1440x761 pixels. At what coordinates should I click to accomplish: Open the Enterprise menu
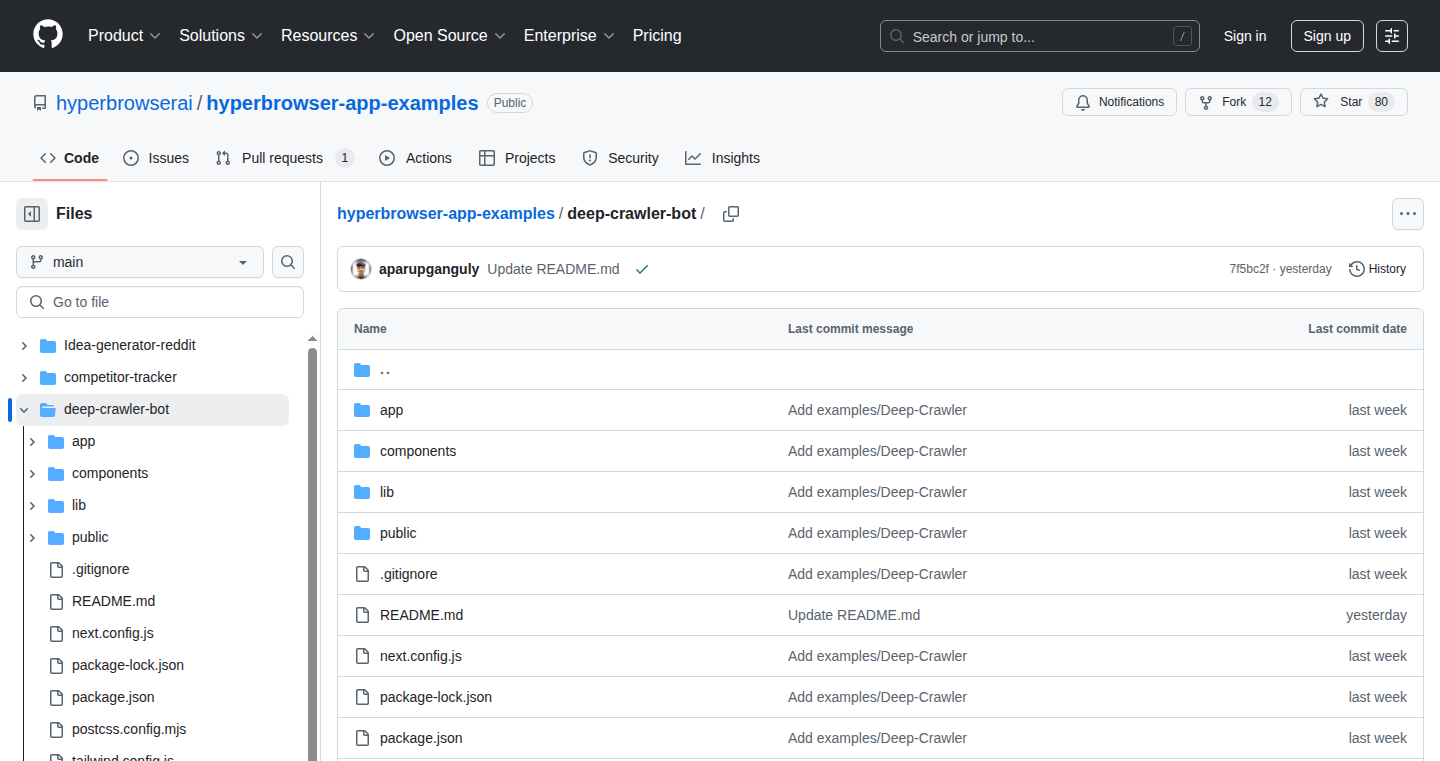(569, 35)
